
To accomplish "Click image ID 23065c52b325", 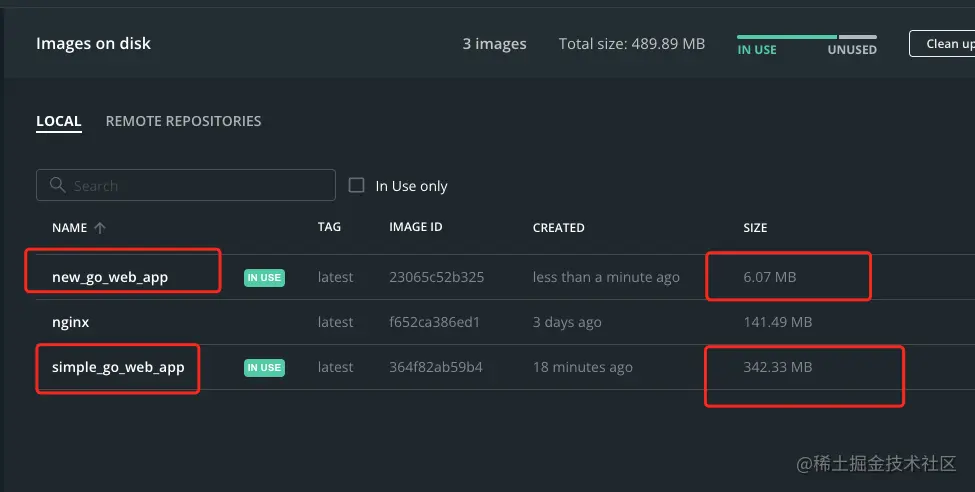I will coord(436,277).
